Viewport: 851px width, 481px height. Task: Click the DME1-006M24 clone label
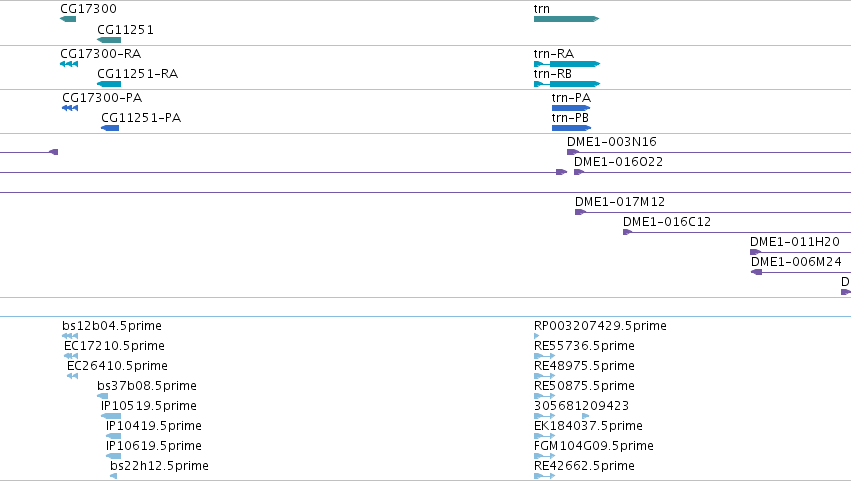[796, 262]
